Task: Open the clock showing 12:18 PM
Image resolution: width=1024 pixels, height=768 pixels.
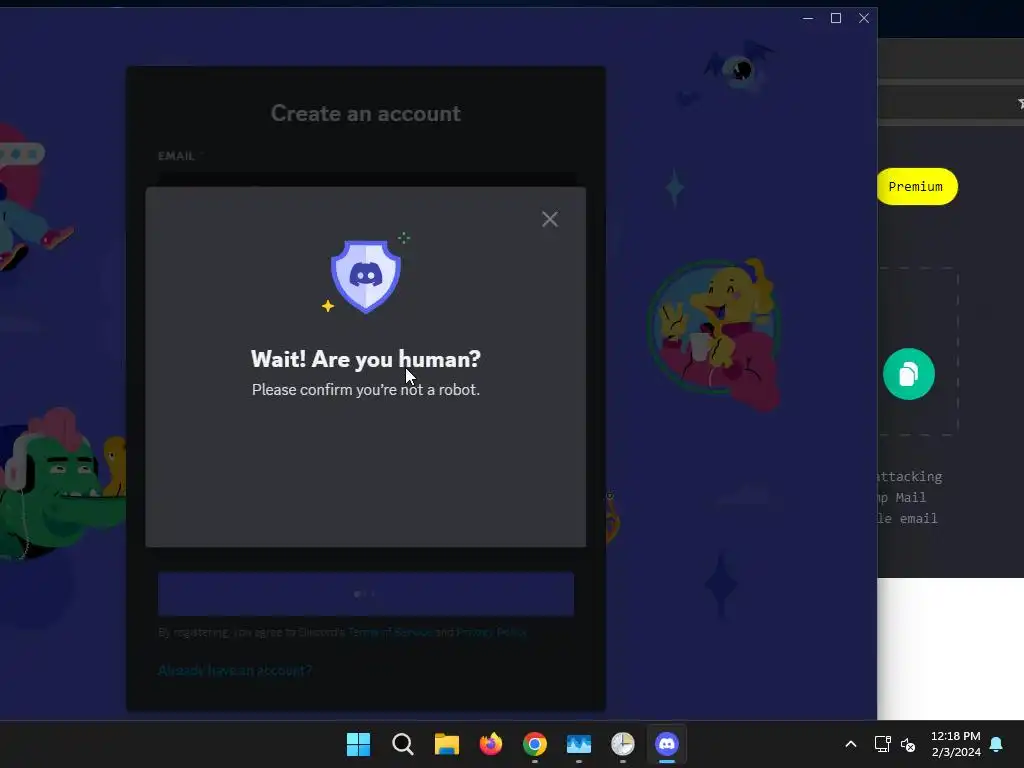Action: 955,744
